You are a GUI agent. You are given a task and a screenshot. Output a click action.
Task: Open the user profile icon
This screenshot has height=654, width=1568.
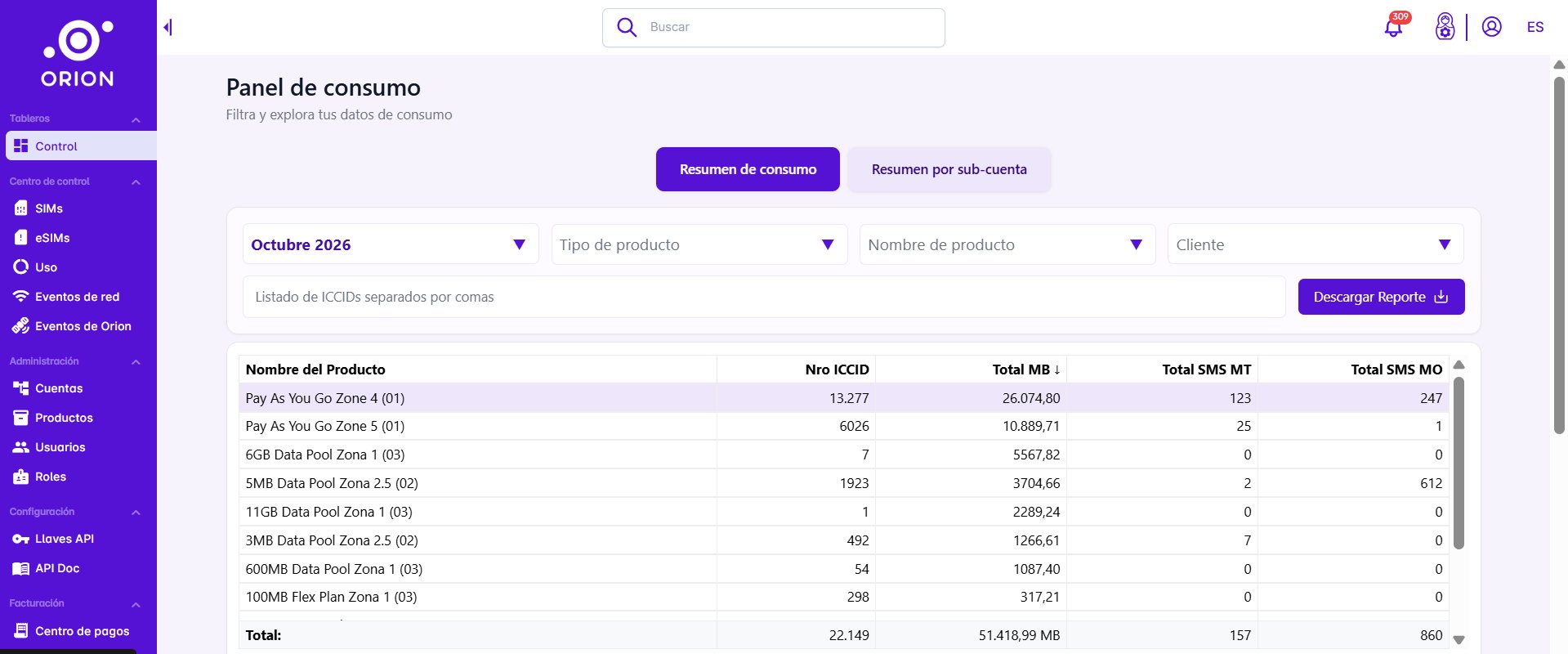(x=1491, y=27)
